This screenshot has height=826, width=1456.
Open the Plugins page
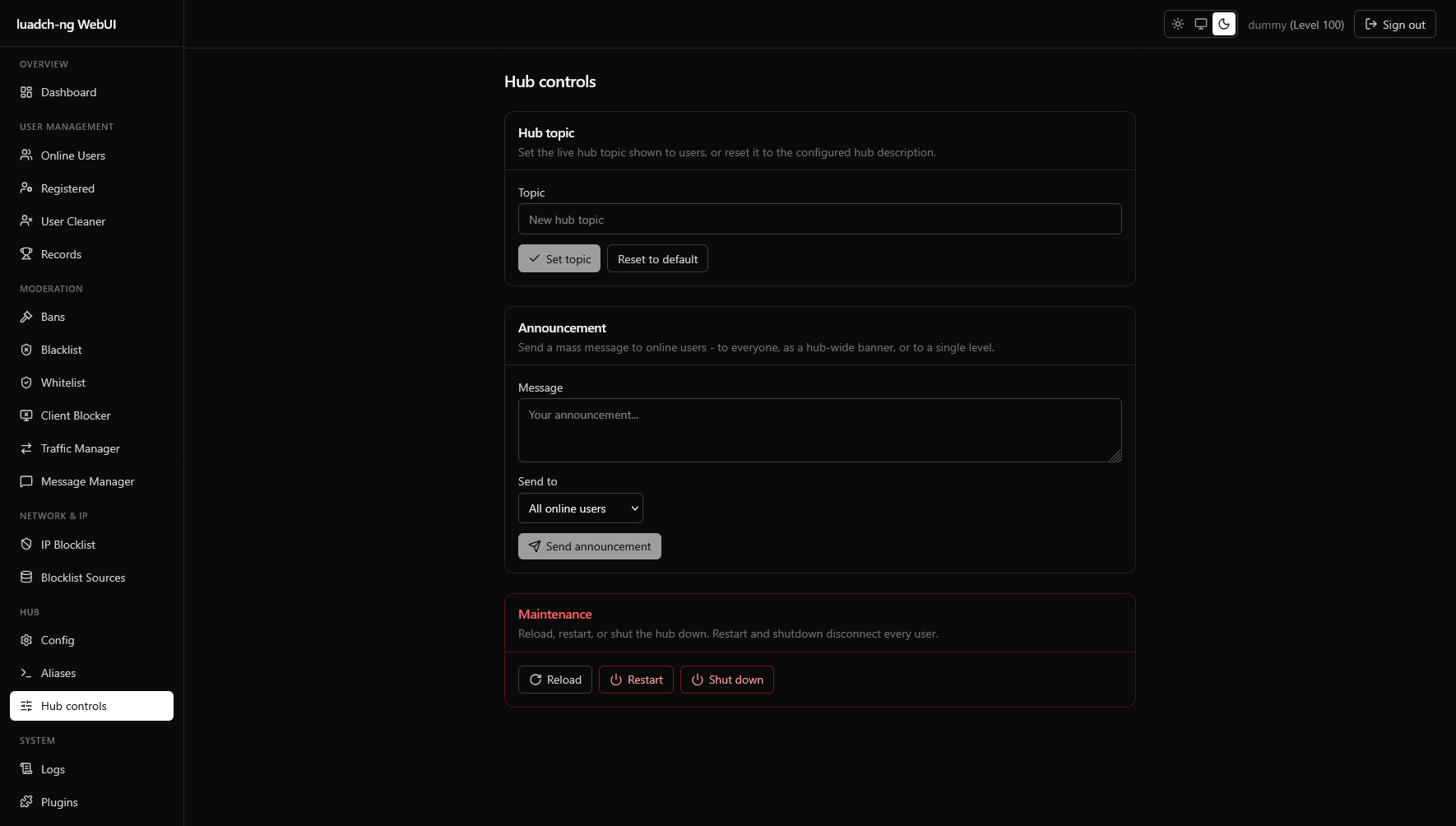click(x=91, y=802)
